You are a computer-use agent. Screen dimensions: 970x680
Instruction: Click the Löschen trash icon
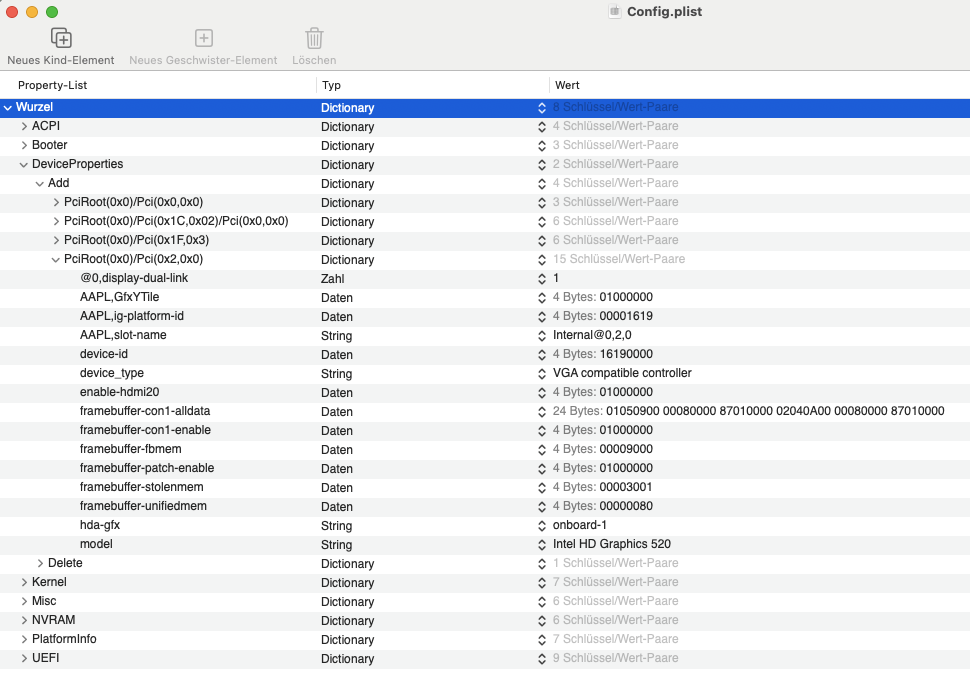(314, 38)
